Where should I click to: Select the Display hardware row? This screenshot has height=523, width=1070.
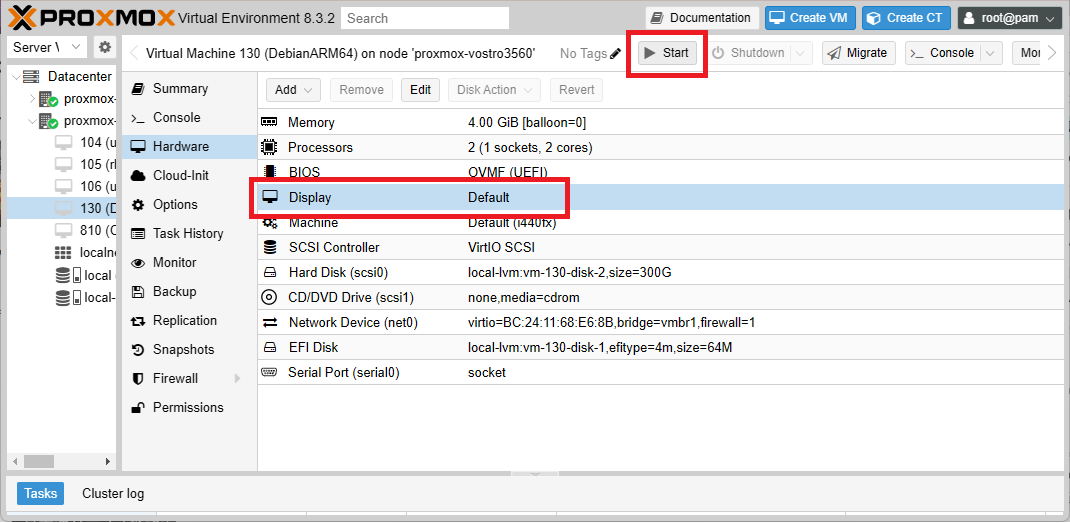point(663,197)
